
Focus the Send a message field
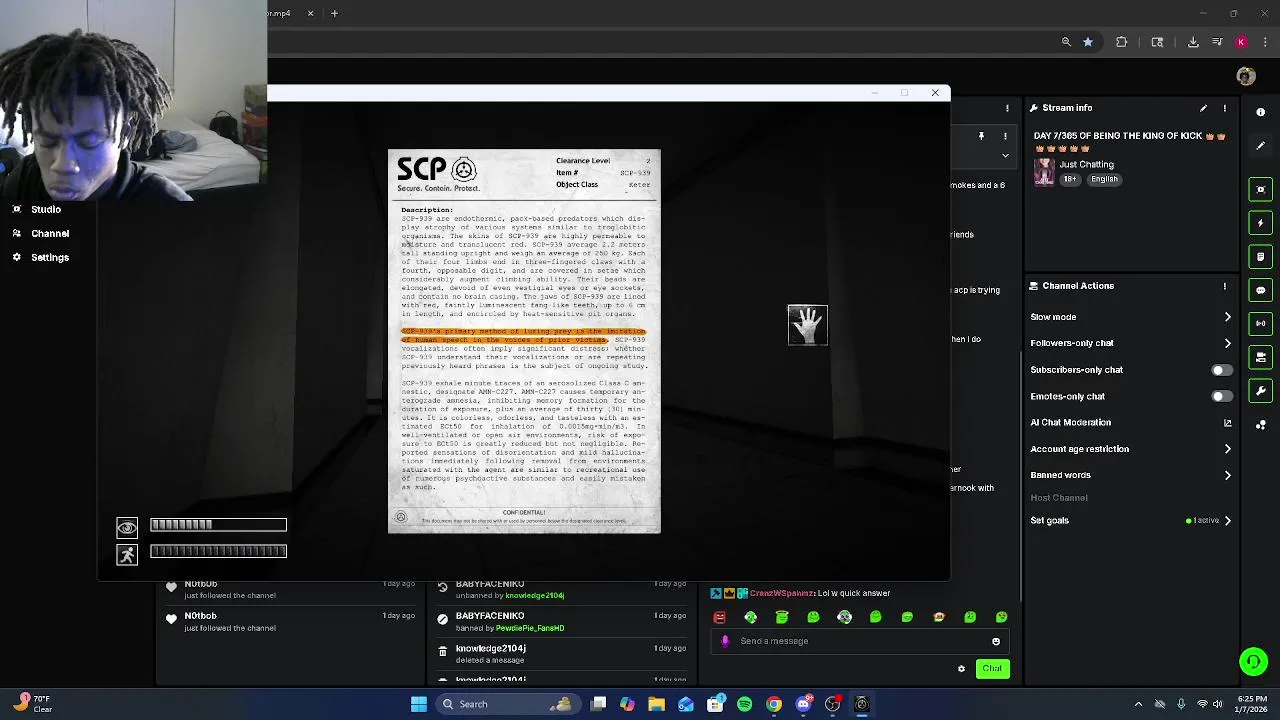(x=860, y=641)
